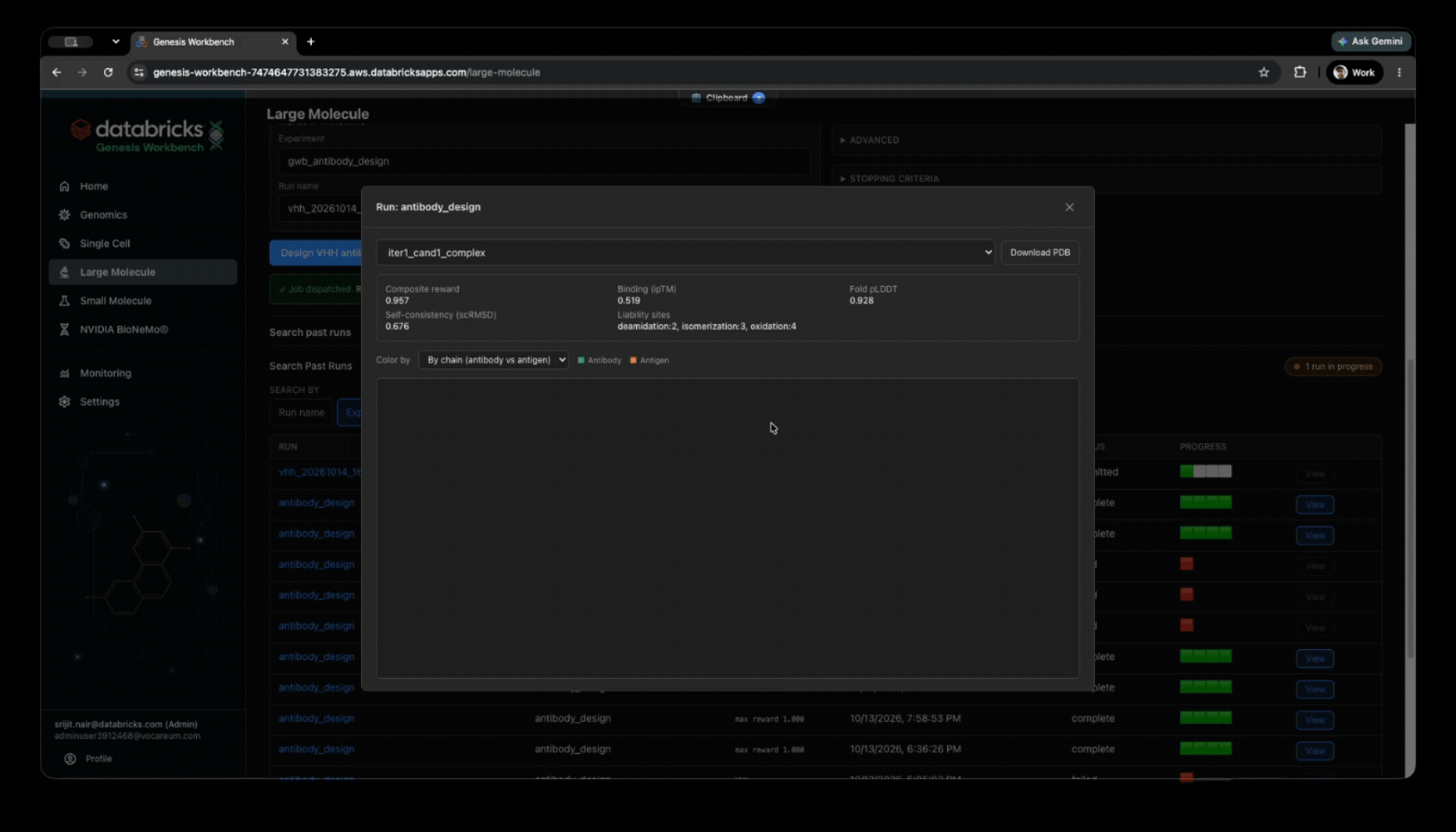Click inside the empty structure viewer area

[728, 528]
